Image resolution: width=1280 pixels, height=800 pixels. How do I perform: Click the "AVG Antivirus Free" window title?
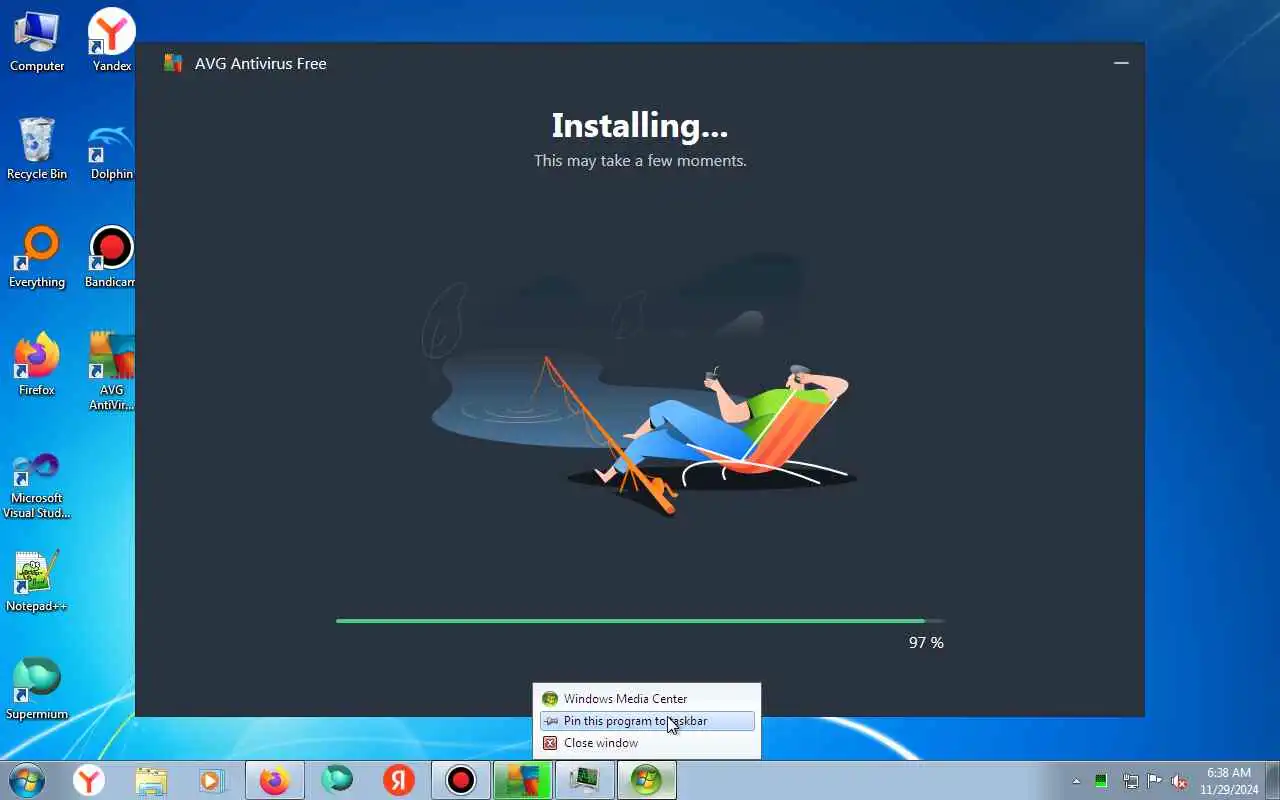[x=261, y=63]
